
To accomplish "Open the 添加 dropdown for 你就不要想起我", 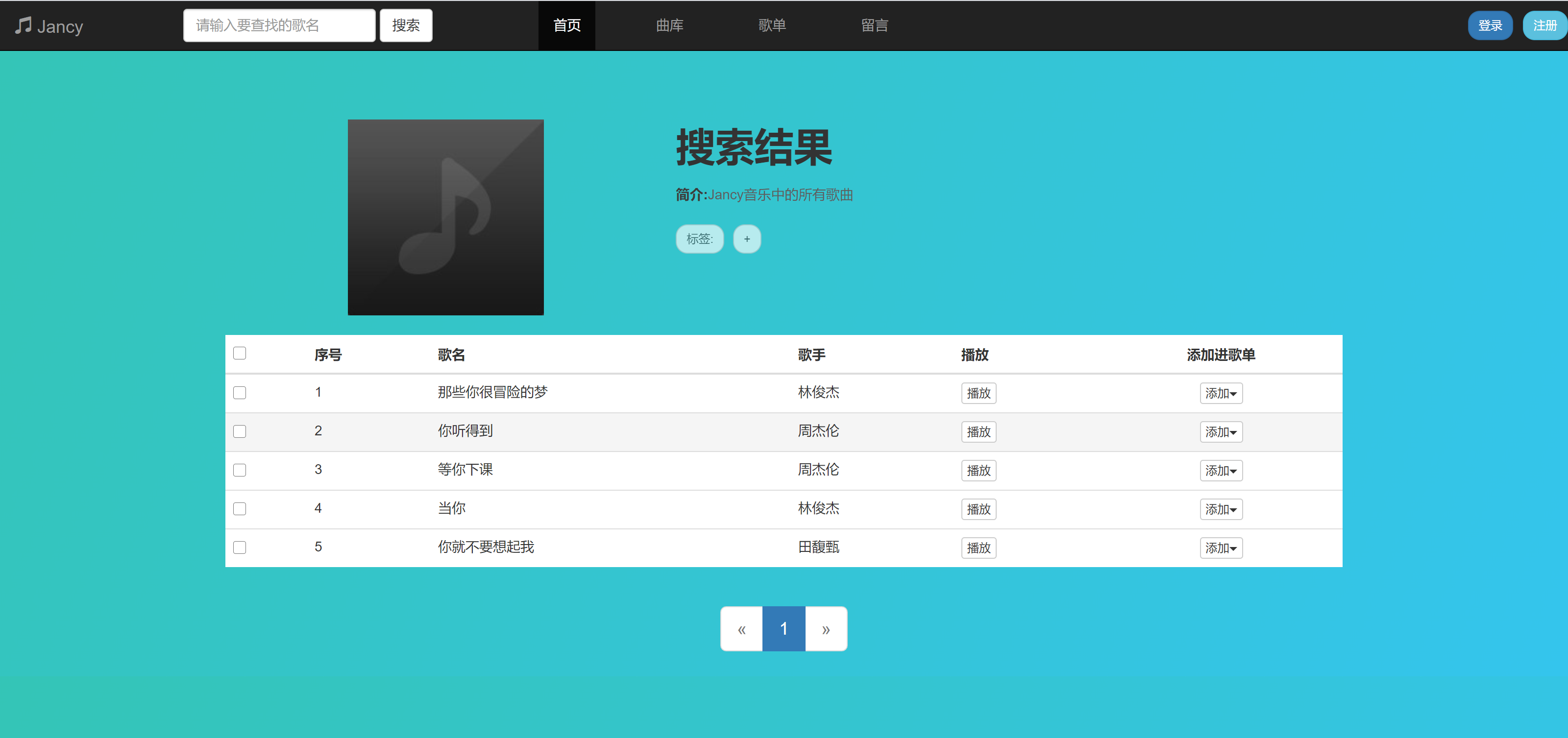I will 1221,548.
